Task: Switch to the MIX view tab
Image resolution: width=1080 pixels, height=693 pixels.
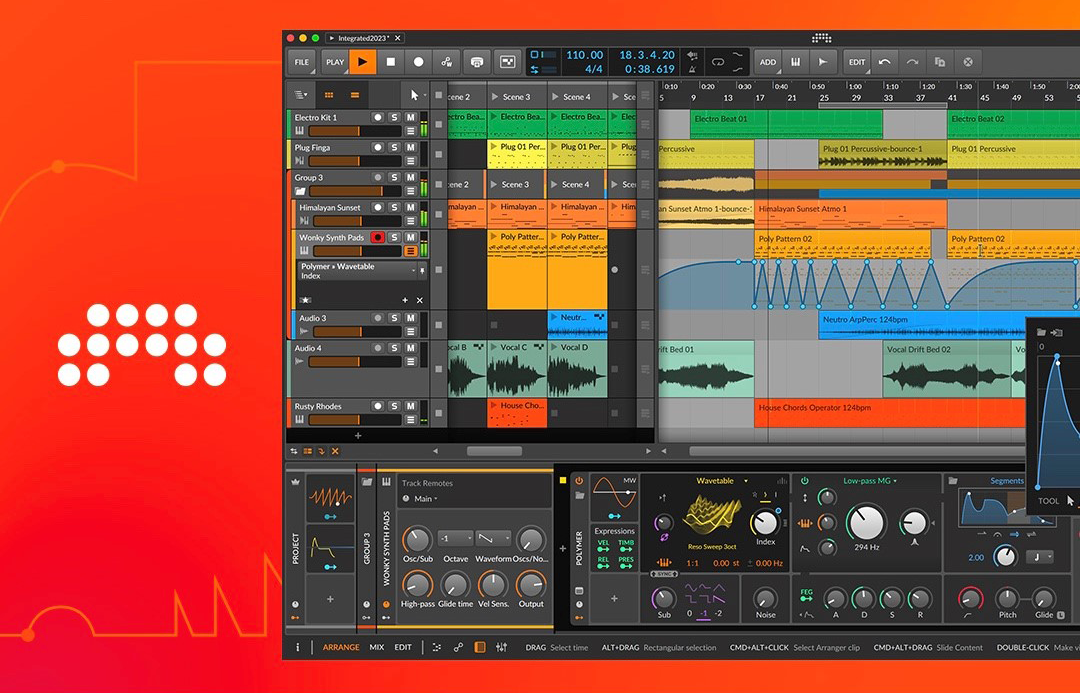Action: pos(376,647)
